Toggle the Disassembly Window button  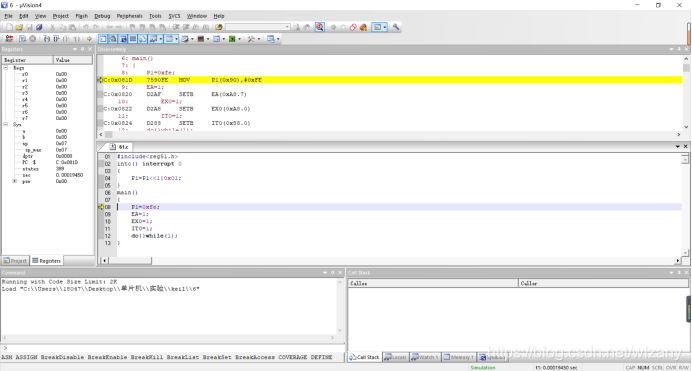pyautogui.click(x=113, y=39)
